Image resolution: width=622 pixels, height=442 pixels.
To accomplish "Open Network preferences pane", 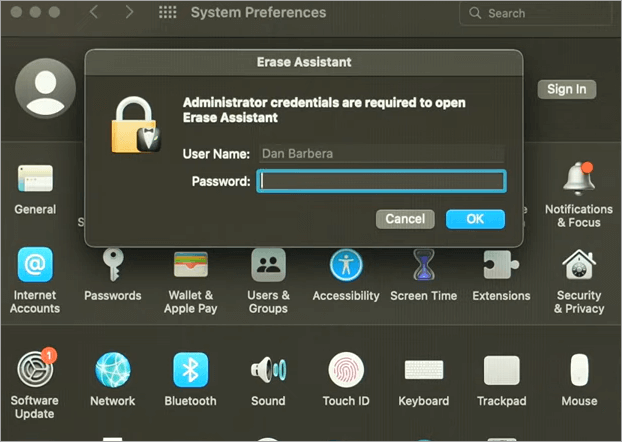I will [x=113, y=370].
